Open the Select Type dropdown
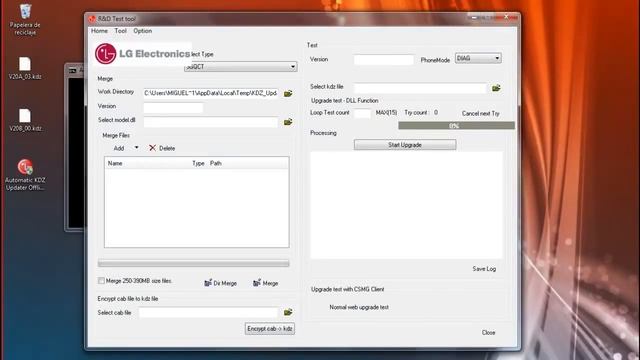This screenshot has height=360, width=640. pos(240,67)
